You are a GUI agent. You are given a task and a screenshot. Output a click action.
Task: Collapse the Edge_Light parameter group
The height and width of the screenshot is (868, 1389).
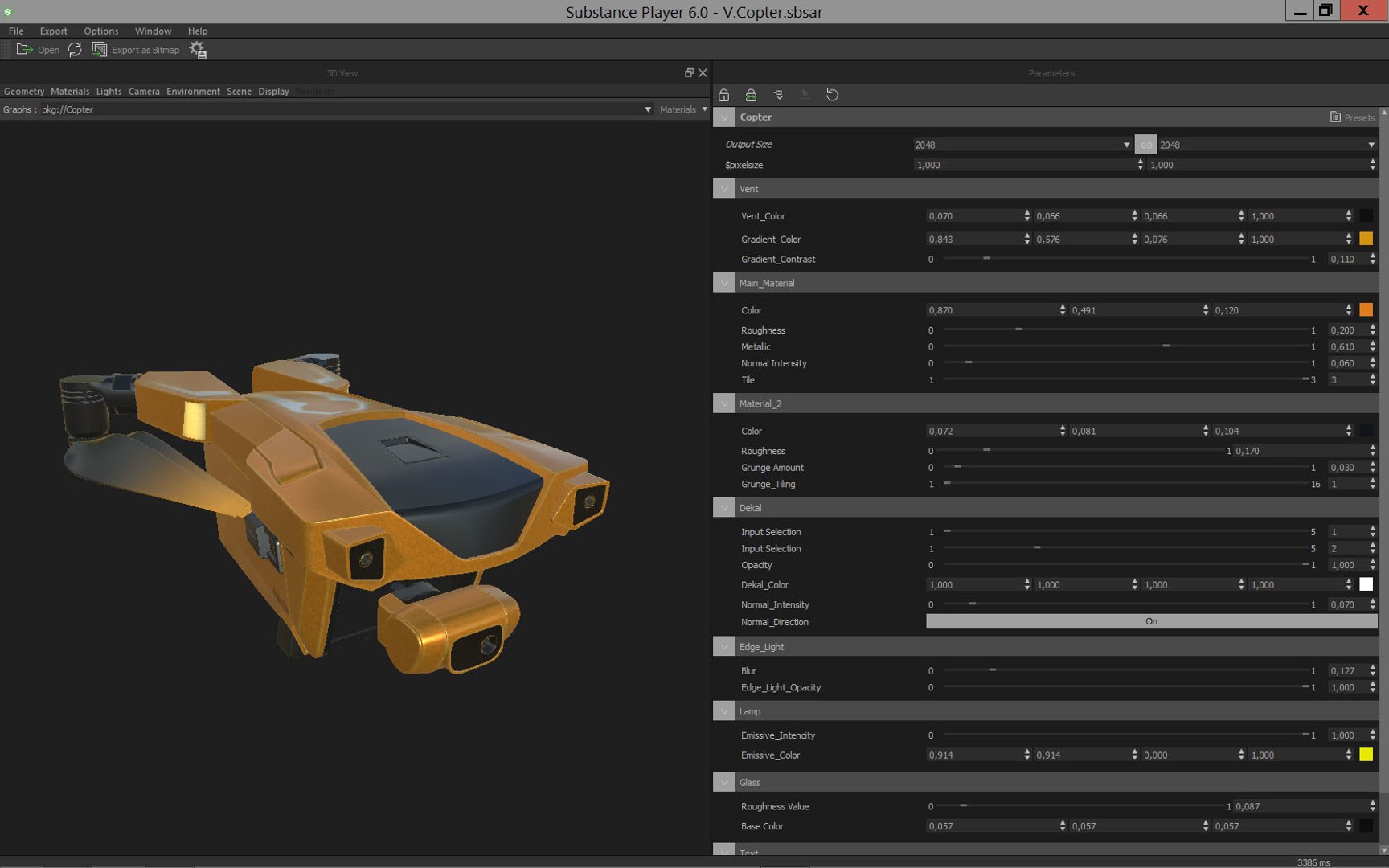click(724, 647)
